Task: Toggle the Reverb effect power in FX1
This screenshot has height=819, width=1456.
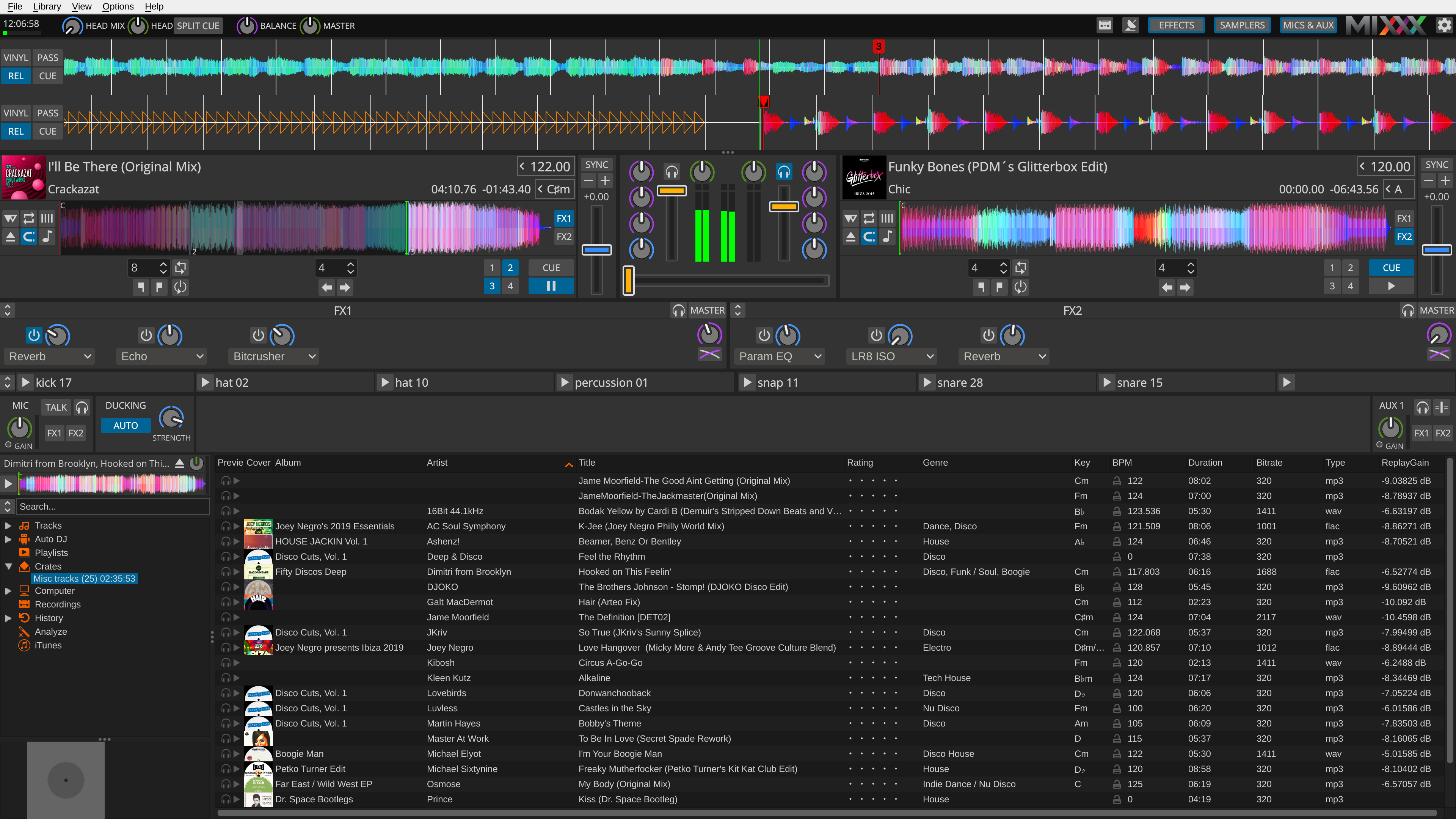Action: point(34,335)
